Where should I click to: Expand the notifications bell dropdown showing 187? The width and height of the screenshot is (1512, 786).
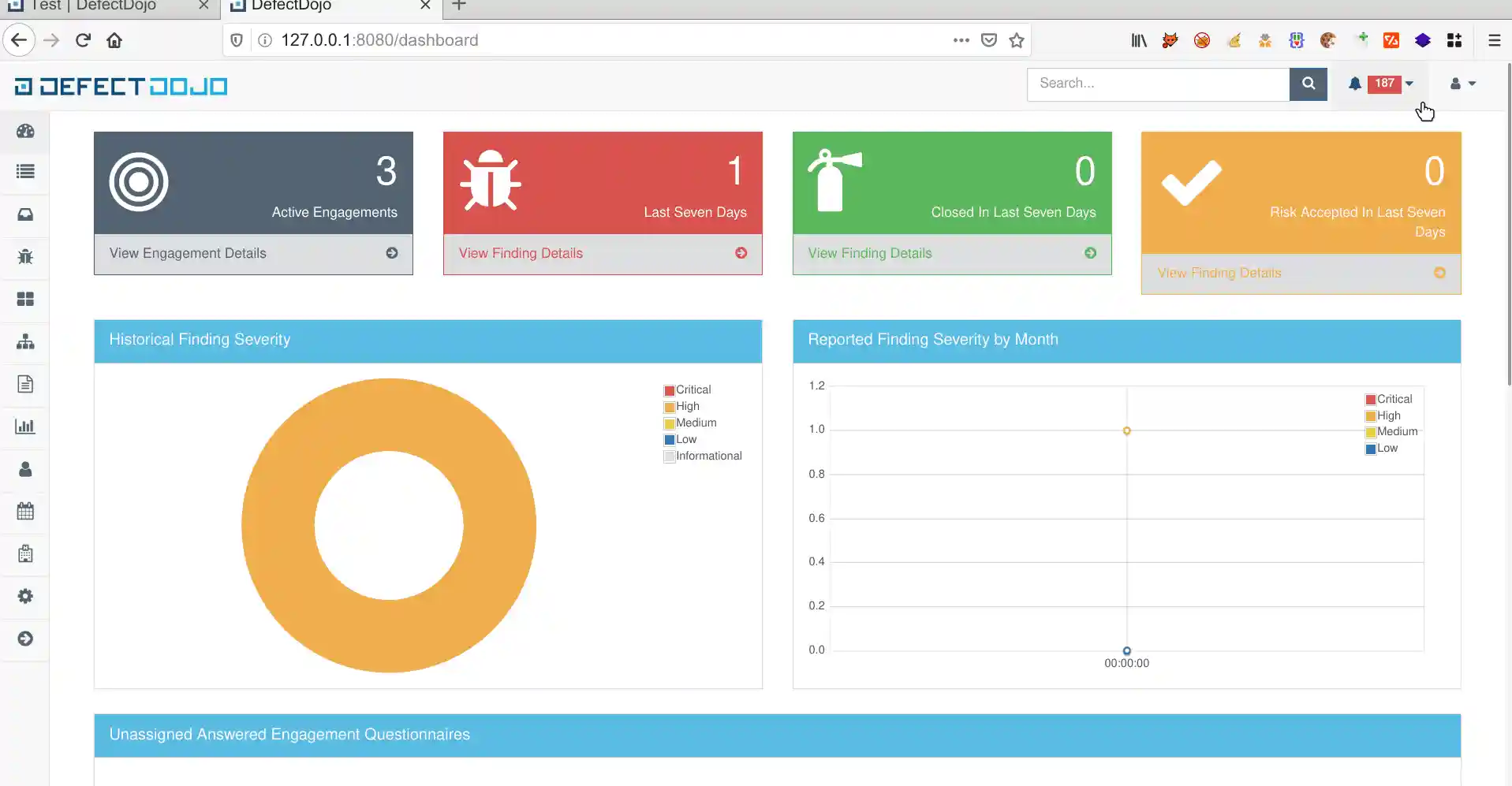(x=1381, y=84)
